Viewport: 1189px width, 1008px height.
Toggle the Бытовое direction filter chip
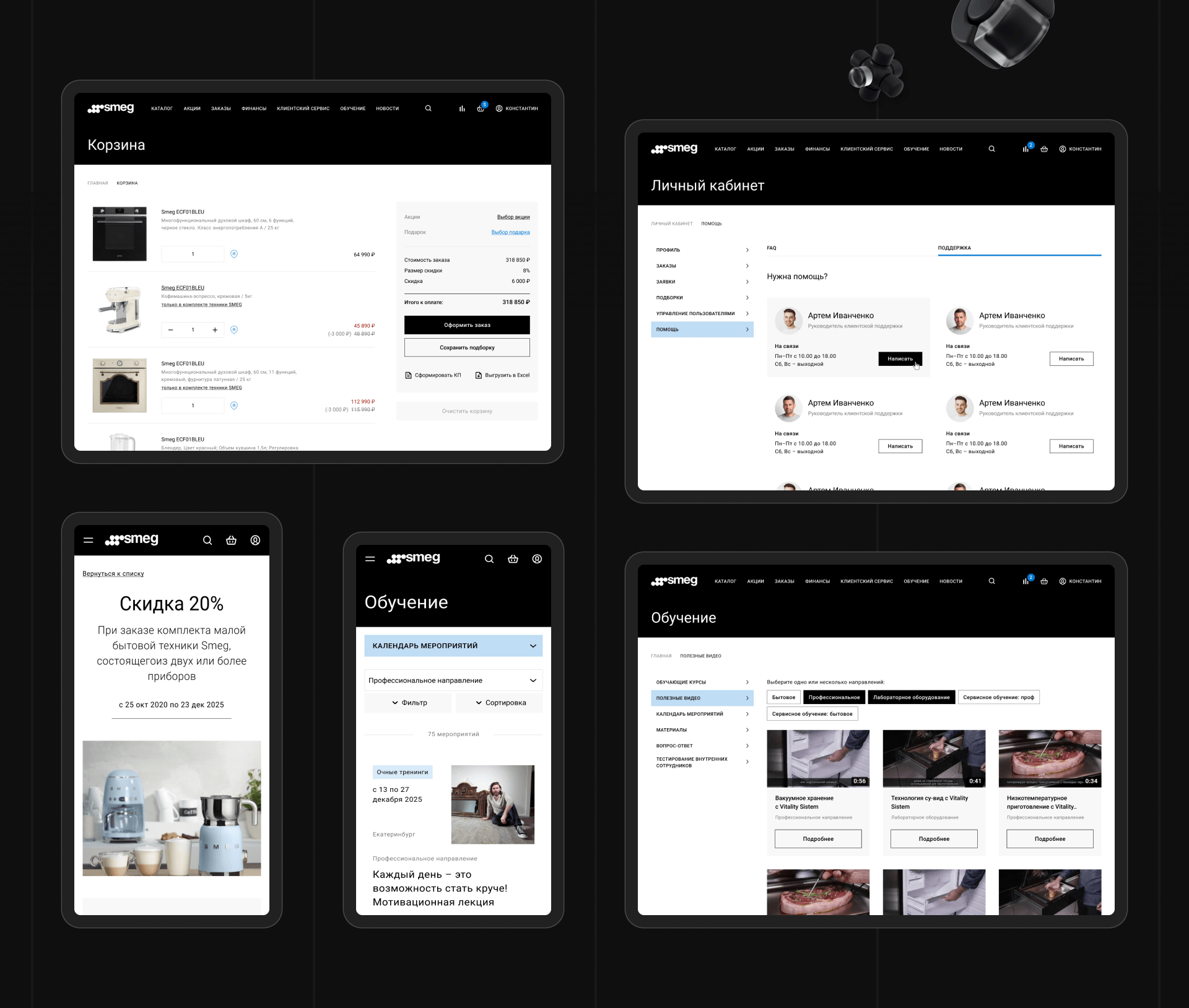[x=783, y=697]
